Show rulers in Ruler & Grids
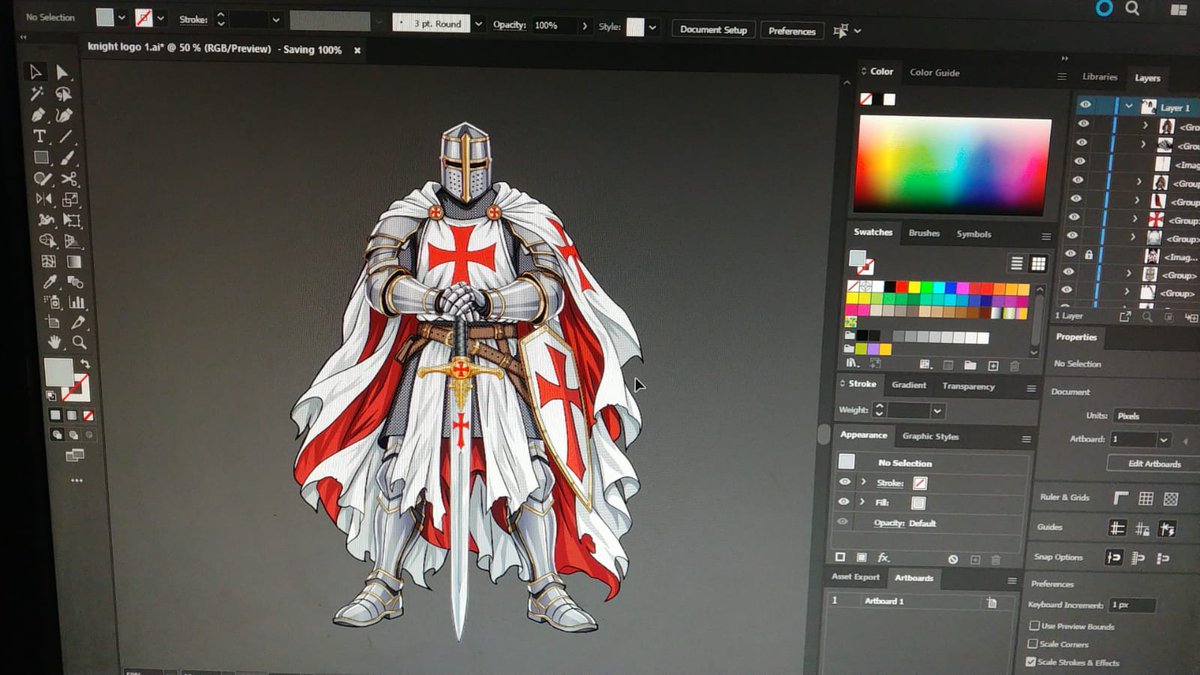Viewport: 1200px width, 675px height. (1121, 498)
